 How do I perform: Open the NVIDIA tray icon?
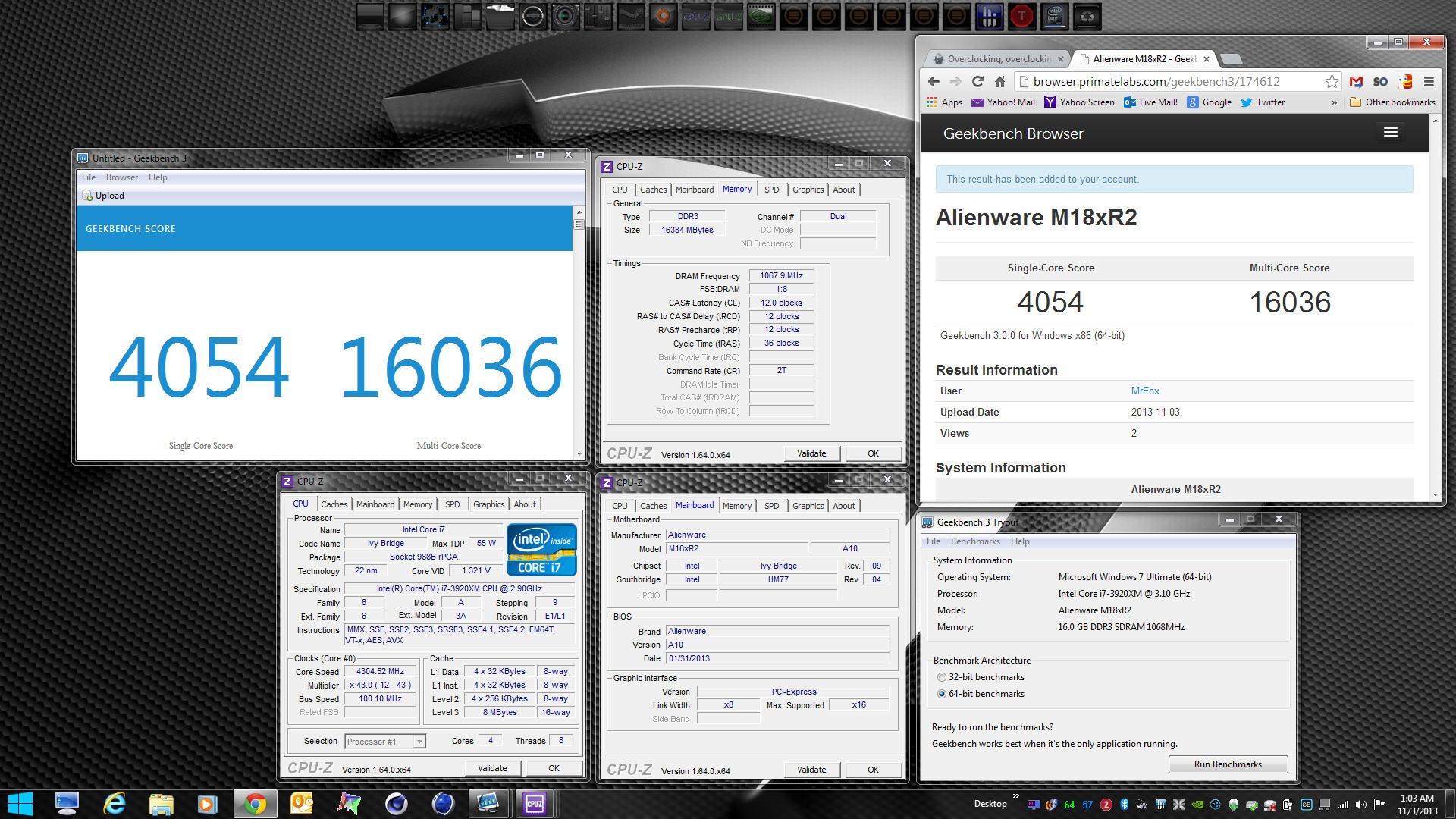coord(1197,805)
